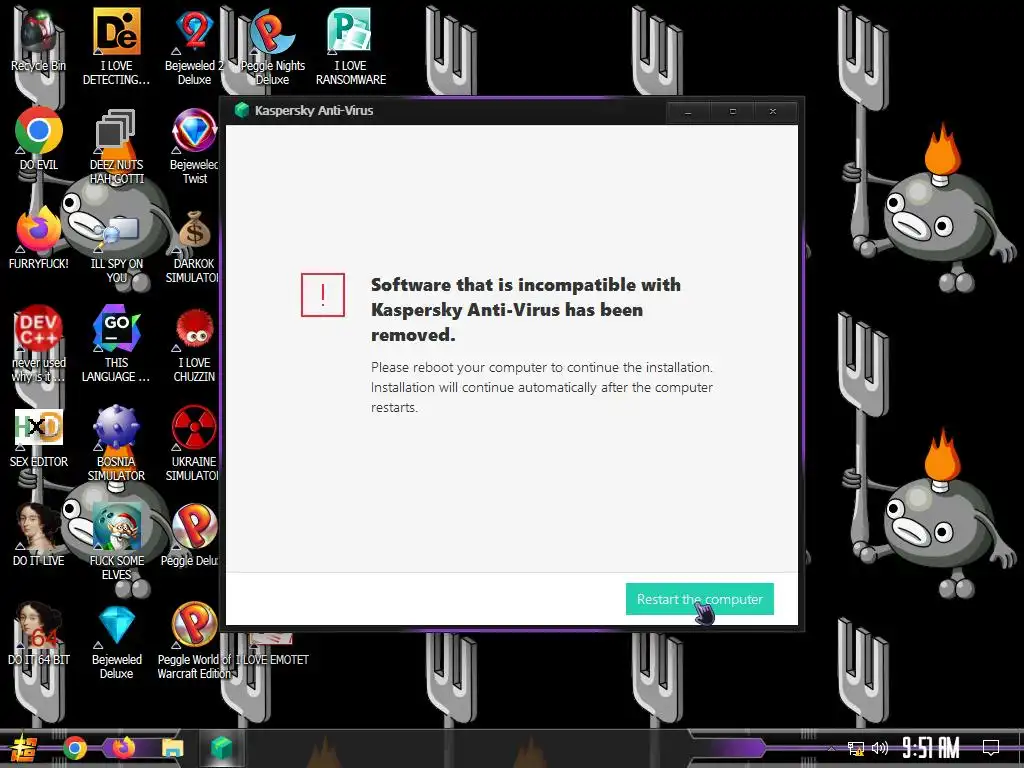1024x768 pixels.
Task: Click the incompatible software removed heading
Action: tap(526, 310)
